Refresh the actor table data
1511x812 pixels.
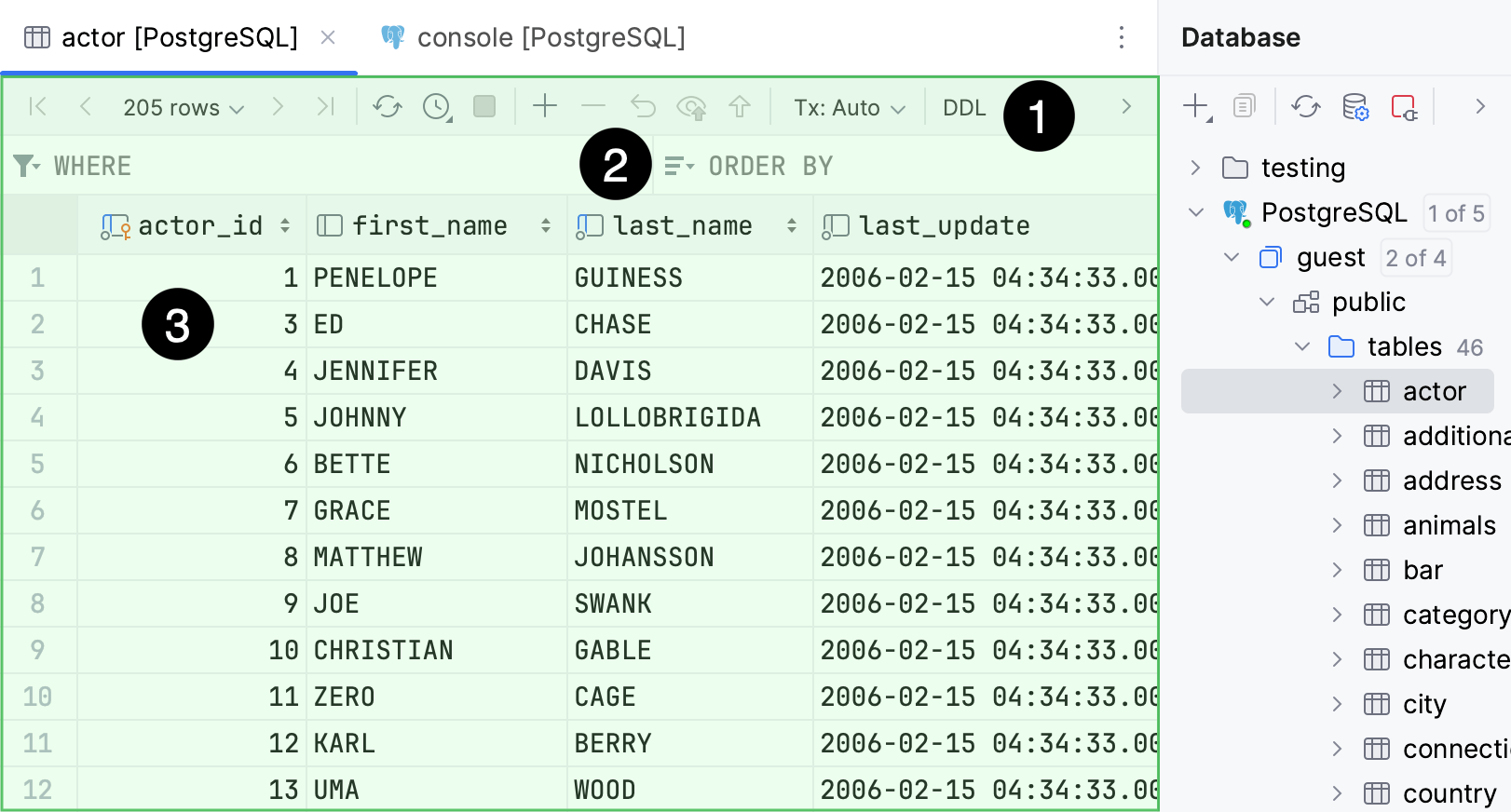pyautogui.click(x=388, y=107)
